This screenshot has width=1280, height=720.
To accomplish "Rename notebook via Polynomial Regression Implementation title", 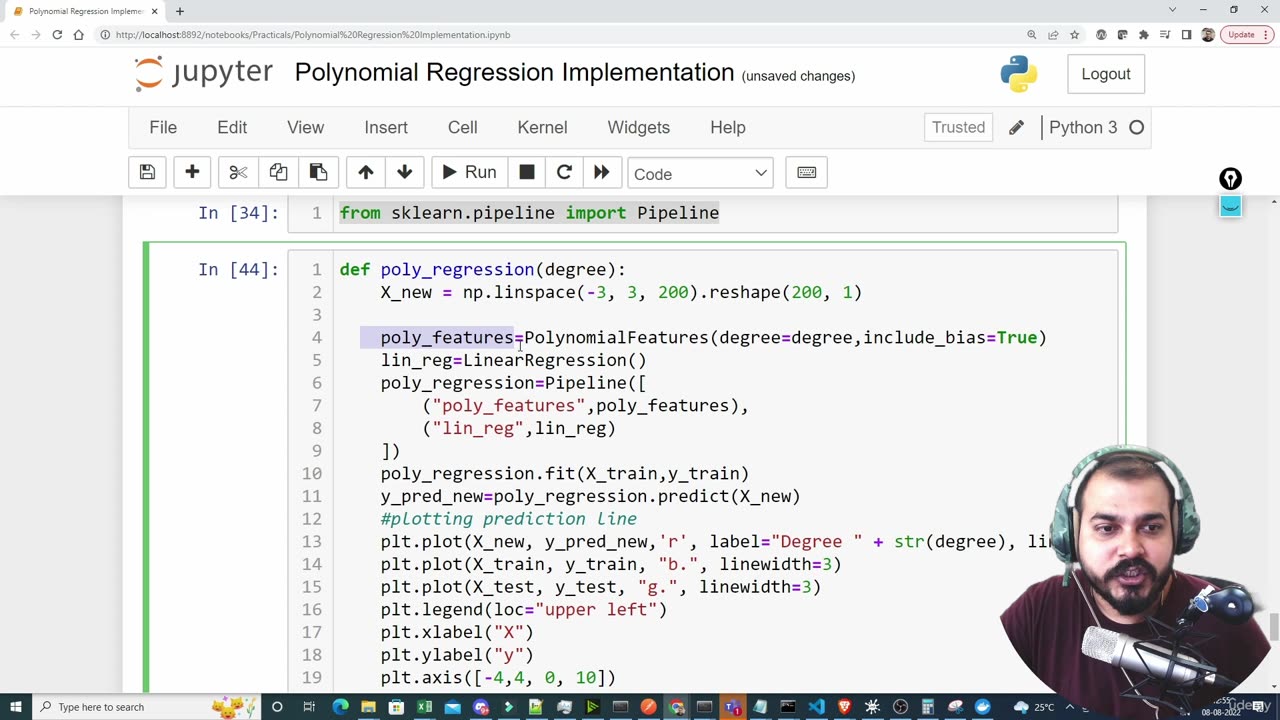I will click(x=514, y=72).
